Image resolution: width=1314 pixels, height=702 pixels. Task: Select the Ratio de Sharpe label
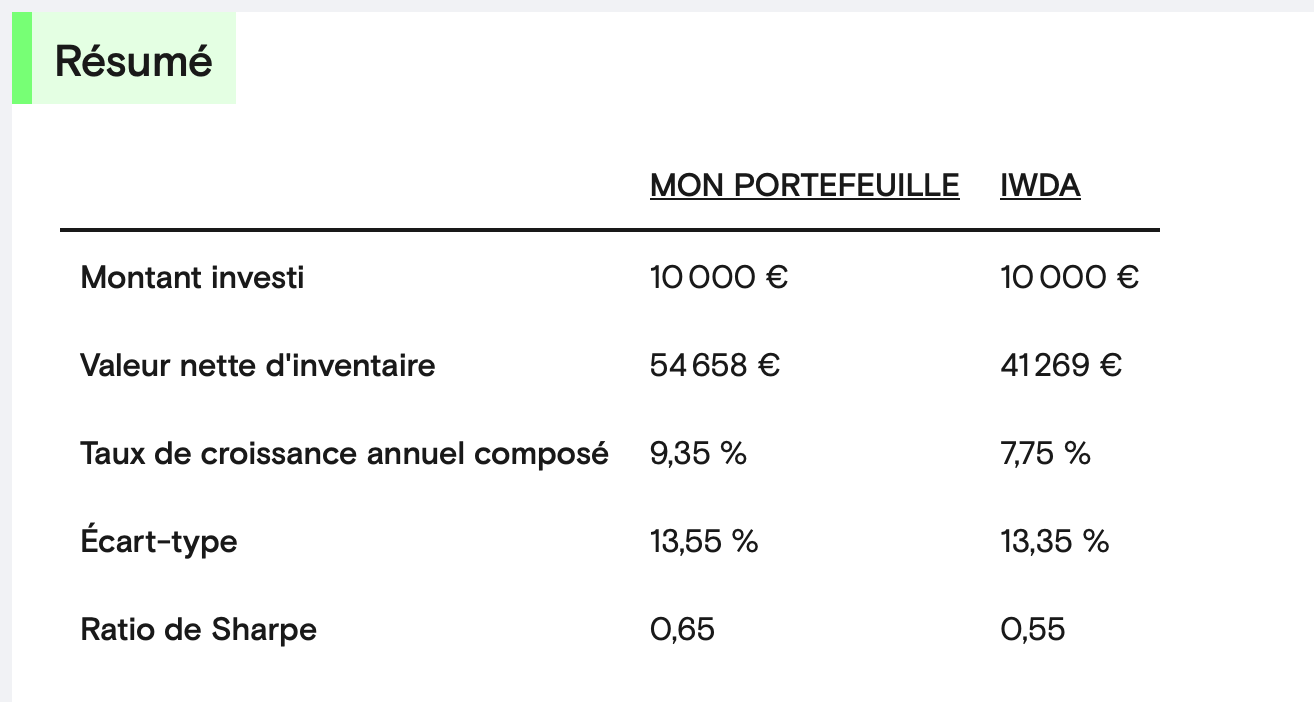198,629
